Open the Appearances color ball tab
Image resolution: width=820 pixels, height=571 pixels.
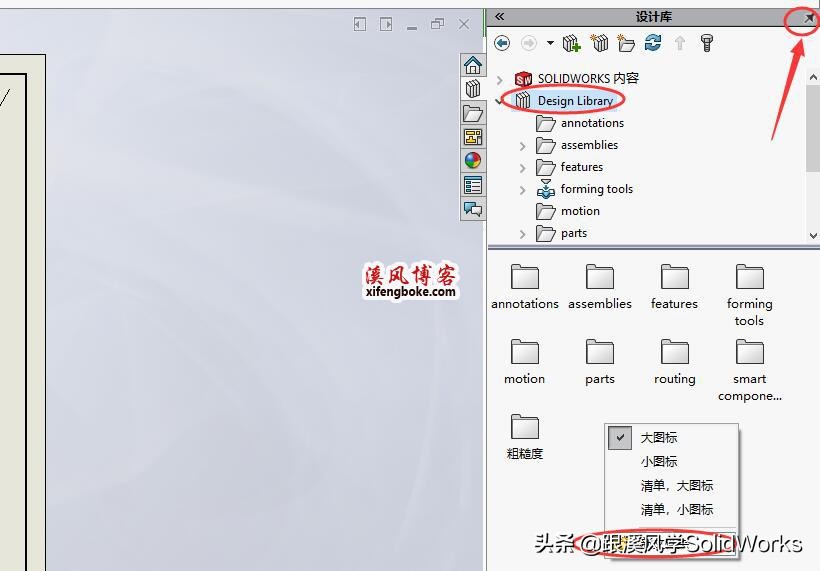[473, 161]
